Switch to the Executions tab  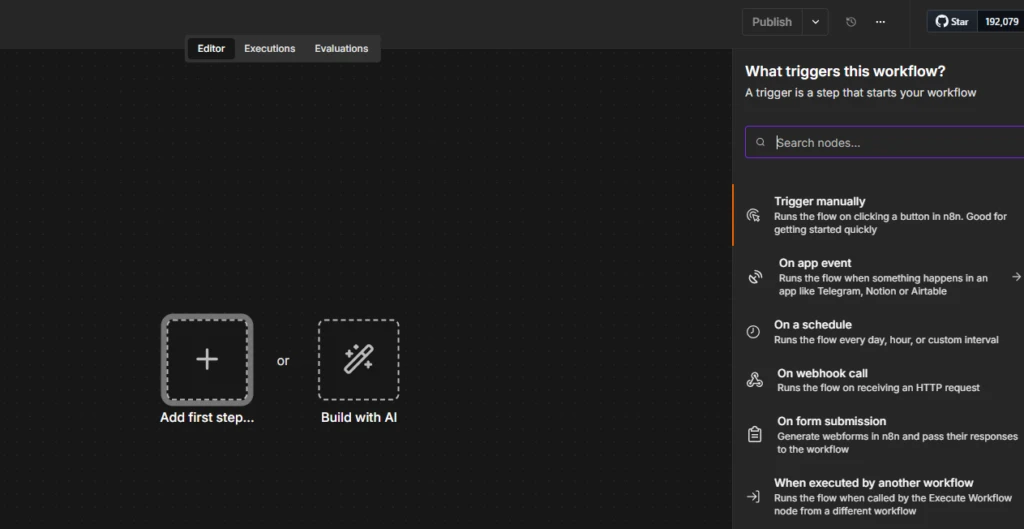[x=270, y=48]
